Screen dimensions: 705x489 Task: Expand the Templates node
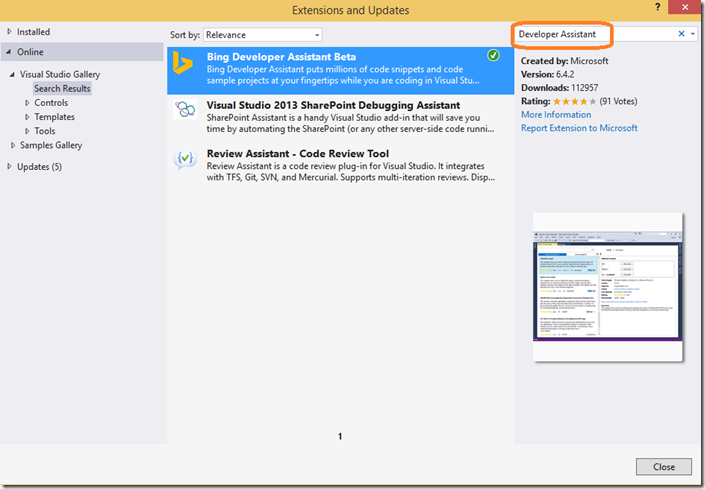tap(27, 117)
